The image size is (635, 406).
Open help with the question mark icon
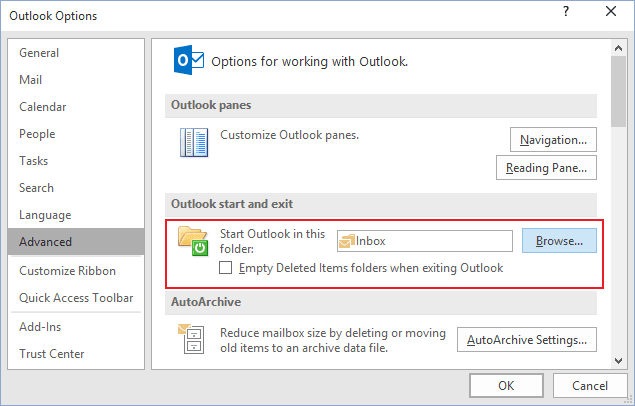pyautogui.click(x=566, y=11)
